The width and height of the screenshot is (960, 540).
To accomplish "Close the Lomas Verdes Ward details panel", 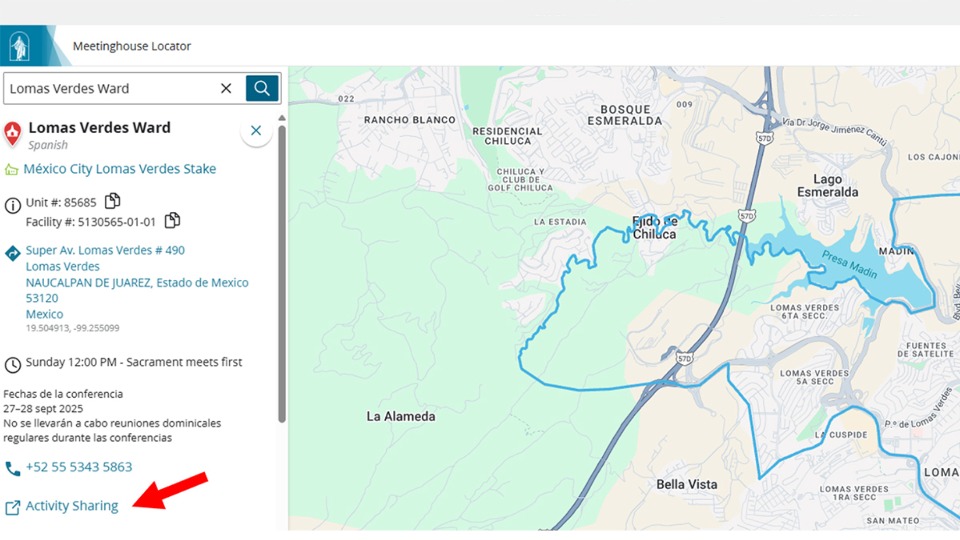I will [x=256, y=131].
